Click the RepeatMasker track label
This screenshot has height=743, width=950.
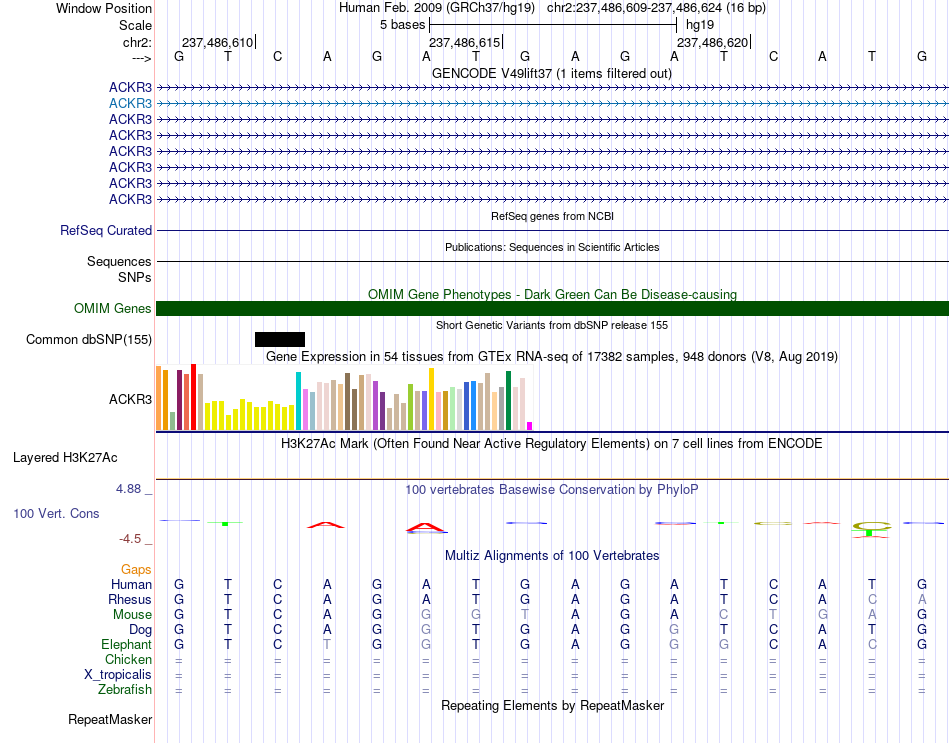110,719
